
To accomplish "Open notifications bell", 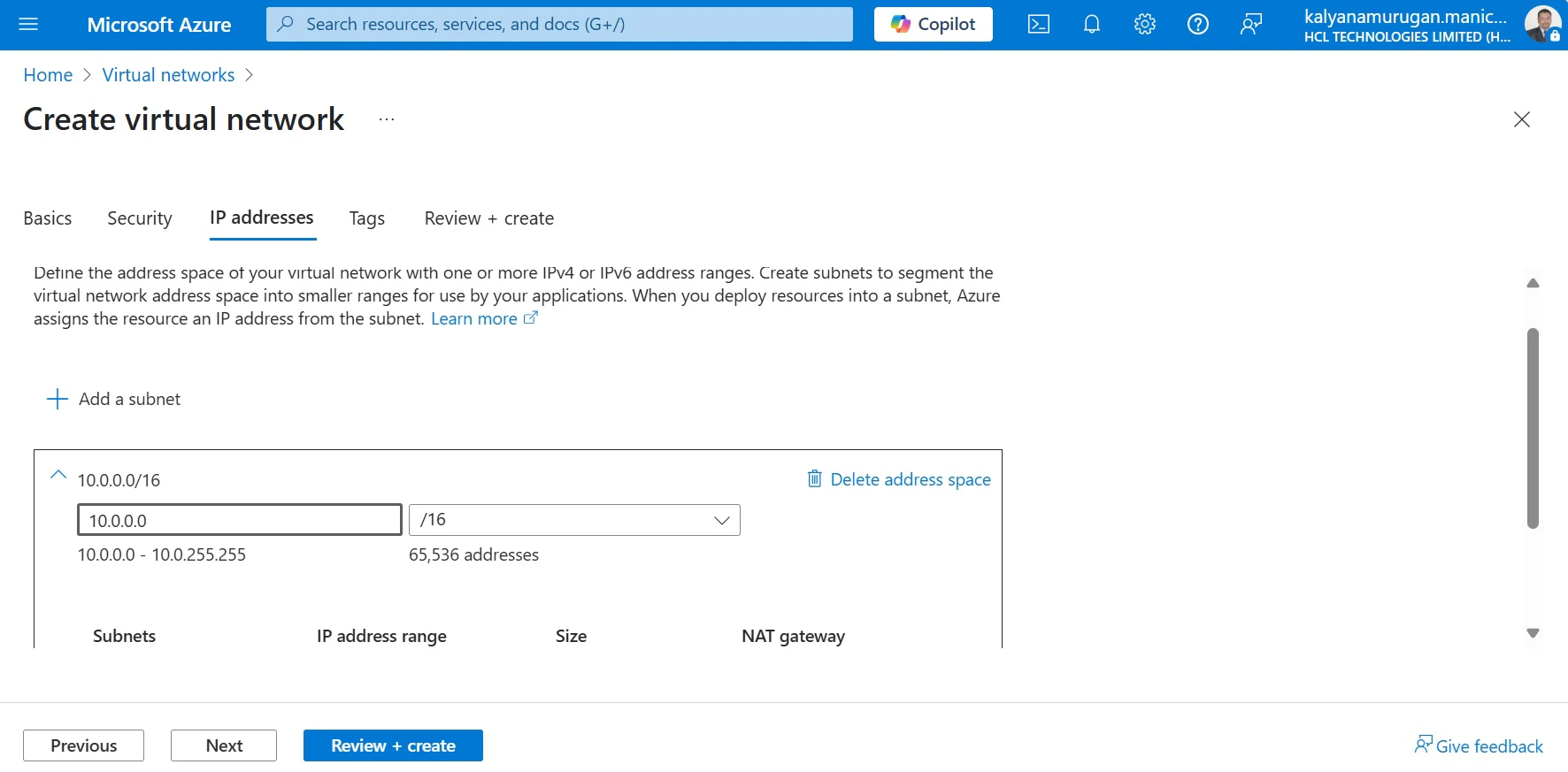I will click(1092, 24).
